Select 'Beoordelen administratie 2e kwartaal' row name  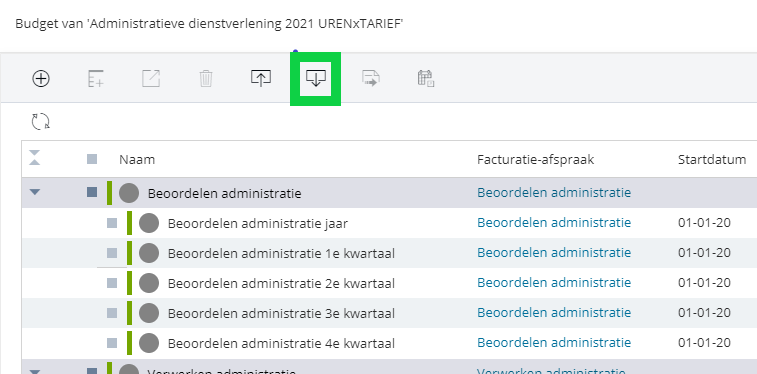281,283
